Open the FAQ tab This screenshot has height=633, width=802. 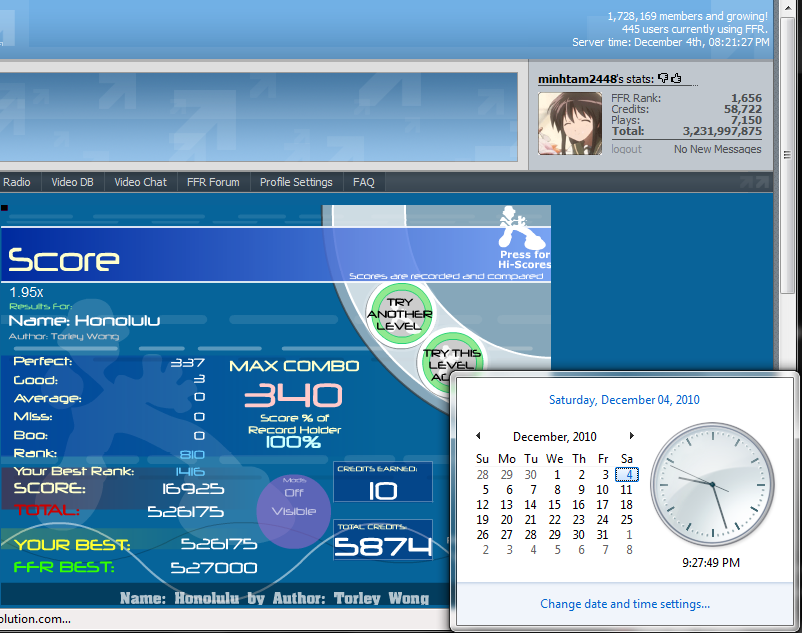364,182
